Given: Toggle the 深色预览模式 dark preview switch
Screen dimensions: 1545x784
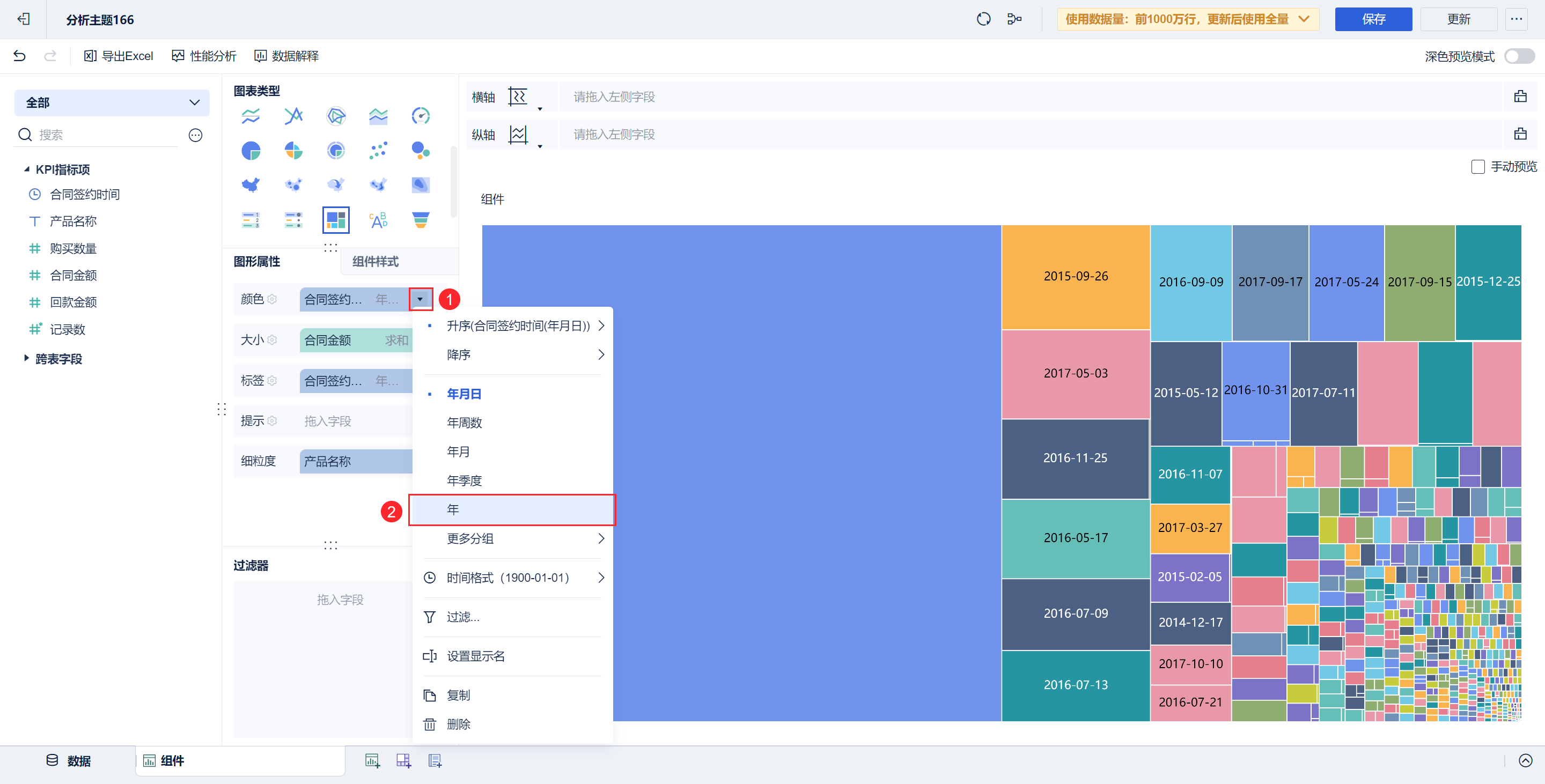Looking at the screenshot, I should (x=1519, y=56).
